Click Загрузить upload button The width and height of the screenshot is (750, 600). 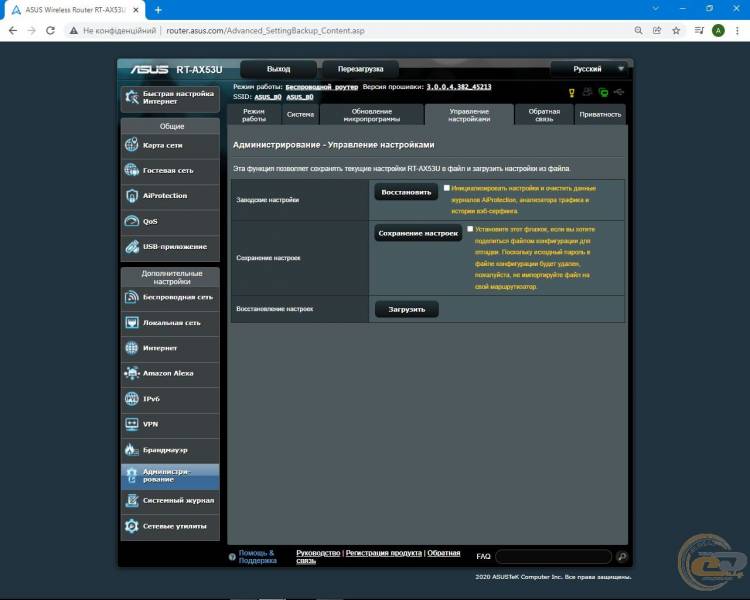(407, 310)
